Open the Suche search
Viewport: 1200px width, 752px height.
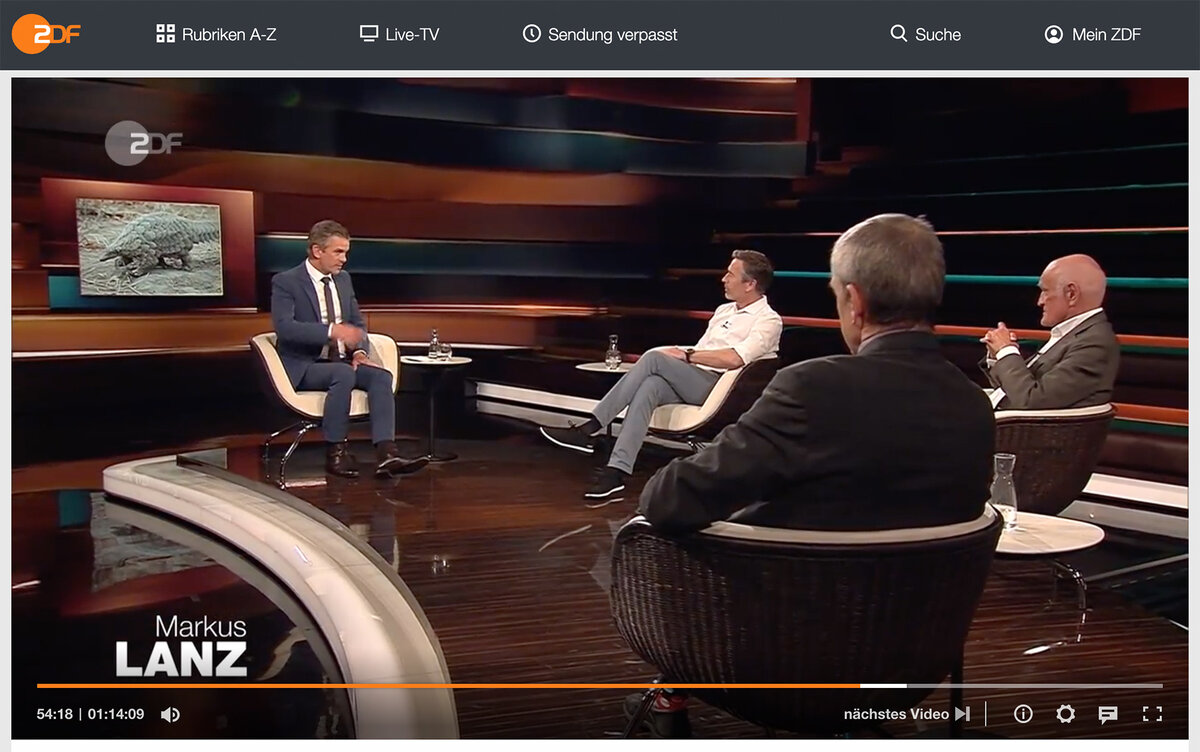[x=925, y=34]
